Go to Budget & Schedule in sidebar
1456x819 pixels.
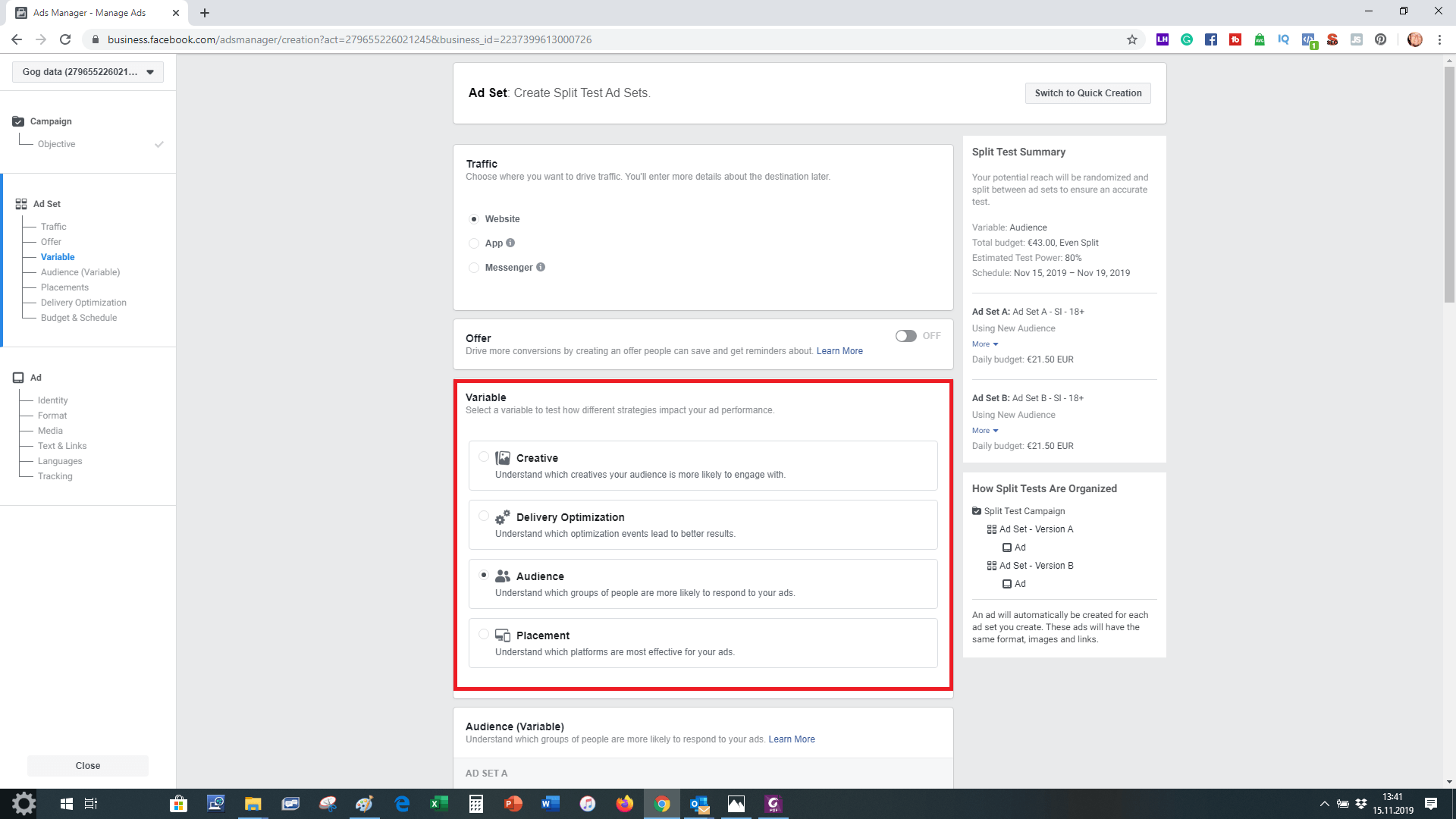coord(79,318)
